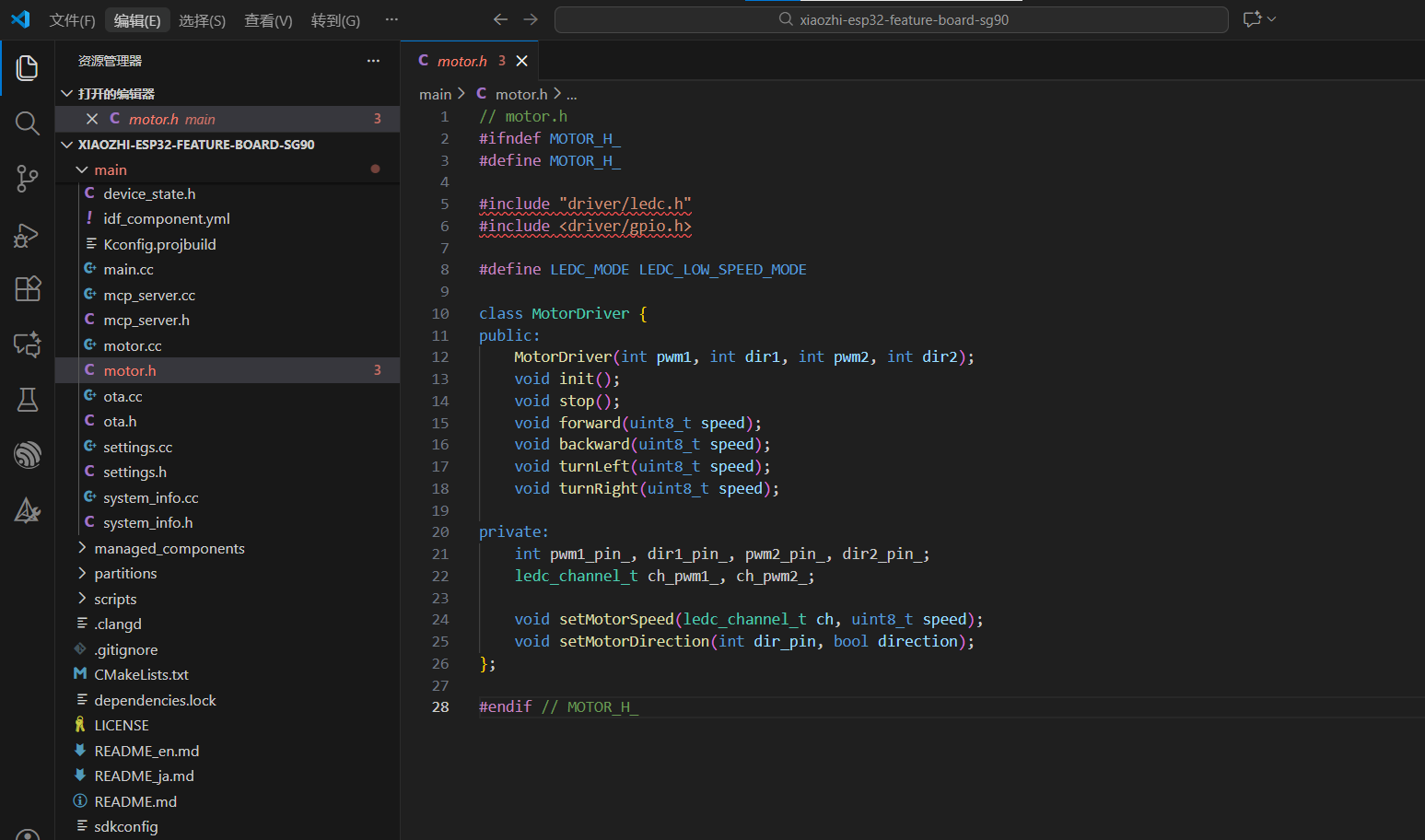Open the 查看(V) menu
The height and width of the screenshot is (840, 1425).
click(x=268, y=20)
